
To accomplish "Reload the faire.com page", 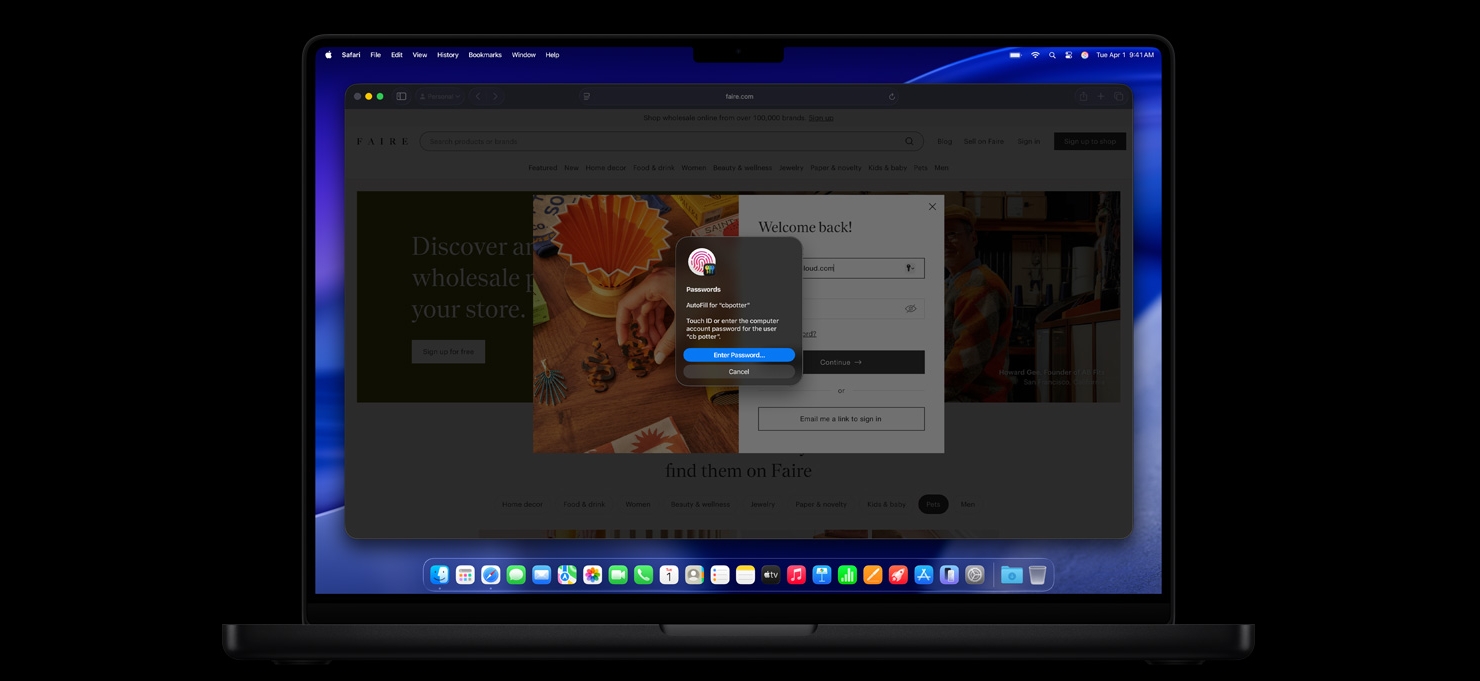I will coord(892,96).
